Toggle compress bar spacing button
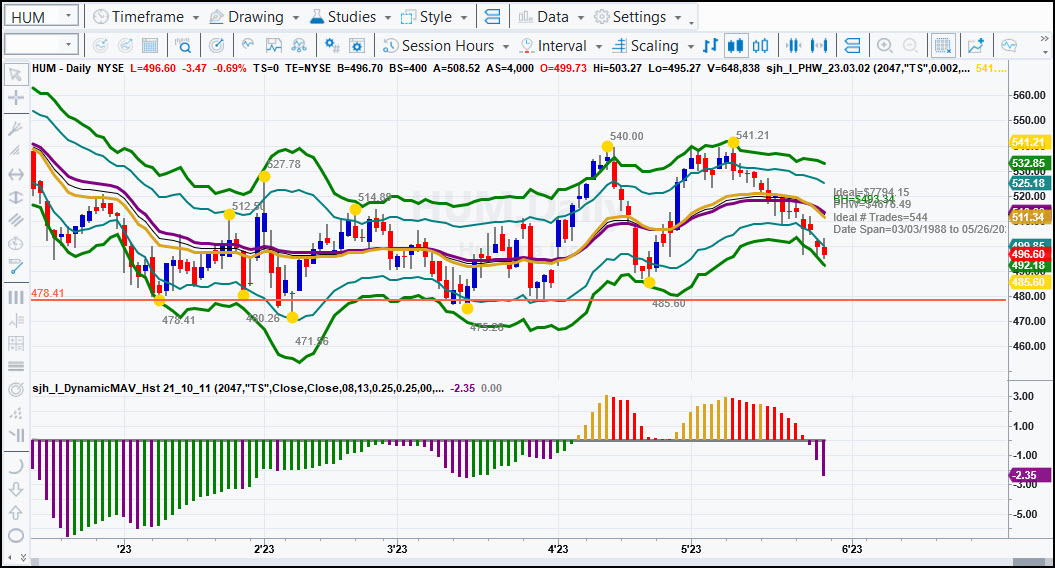1055x568 pixels. 793,46
